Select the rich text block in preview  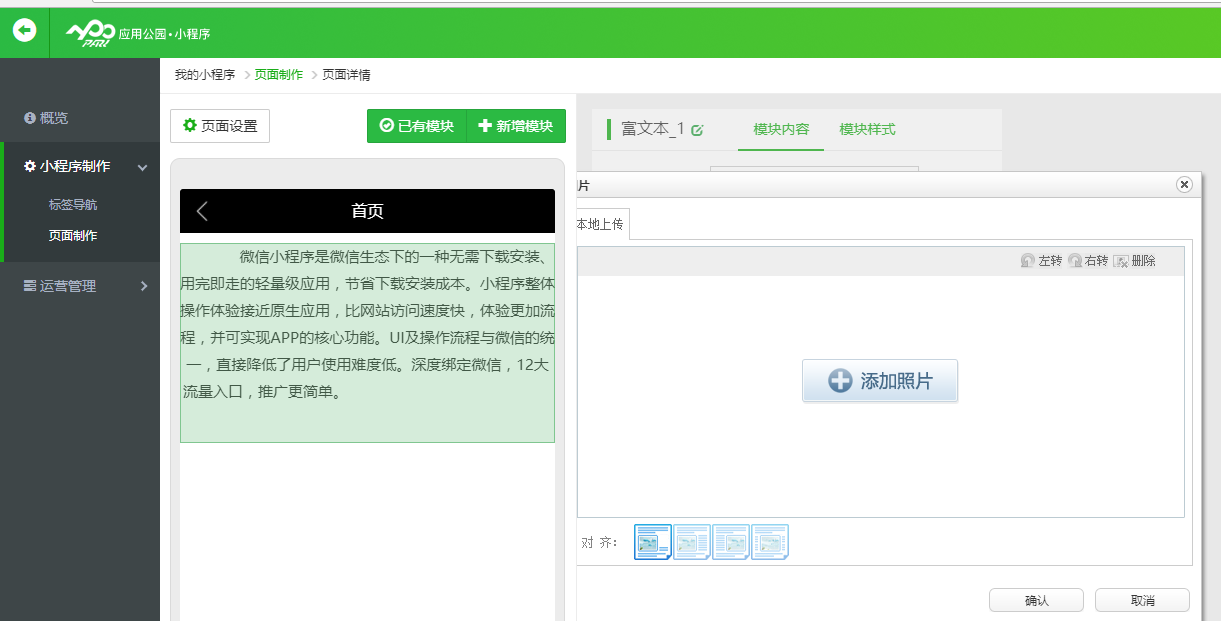coord(367,342)
